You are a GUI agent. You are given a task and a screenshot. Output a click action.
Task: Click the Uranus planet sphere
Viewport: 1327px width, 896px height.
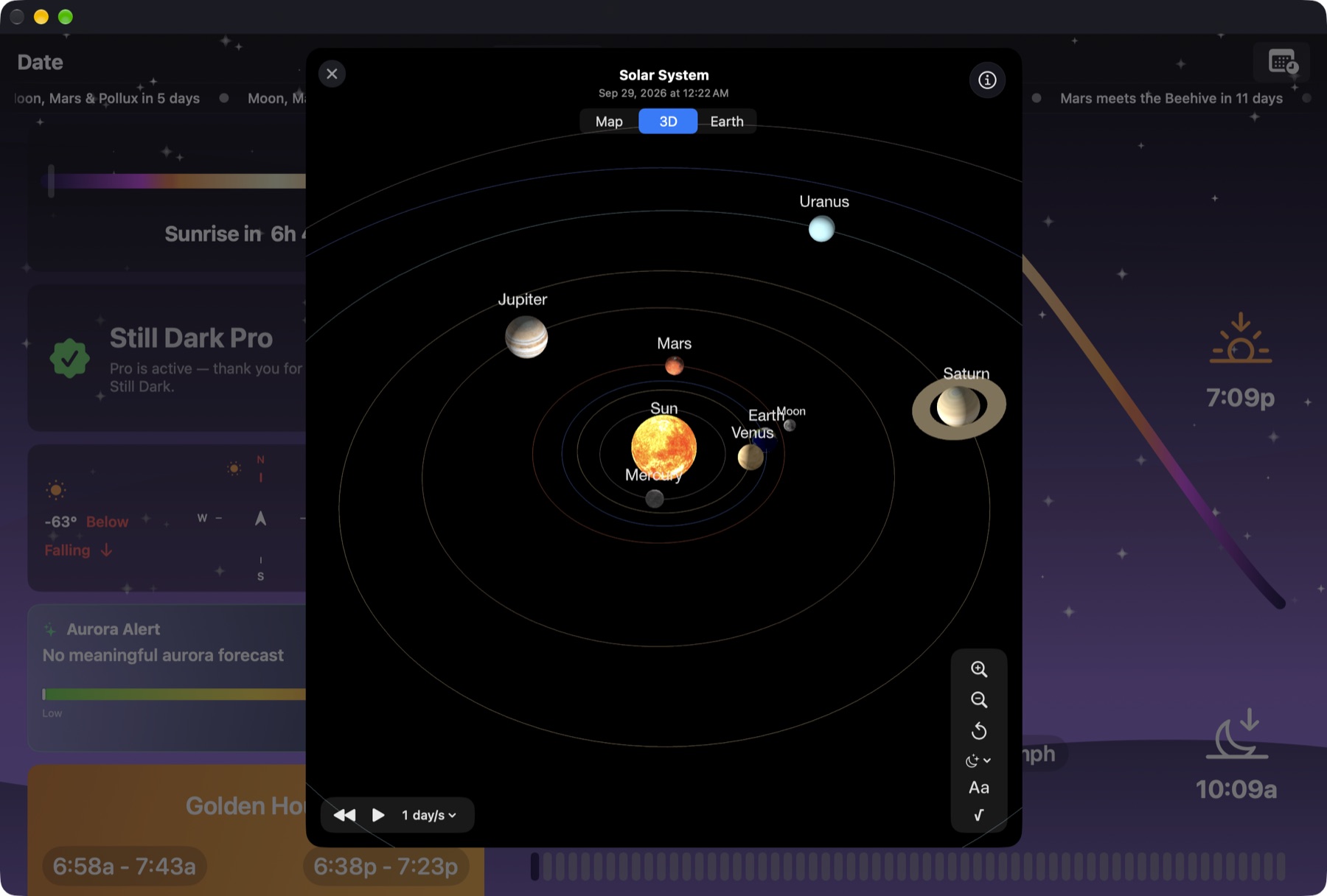[x=821, y=229]
